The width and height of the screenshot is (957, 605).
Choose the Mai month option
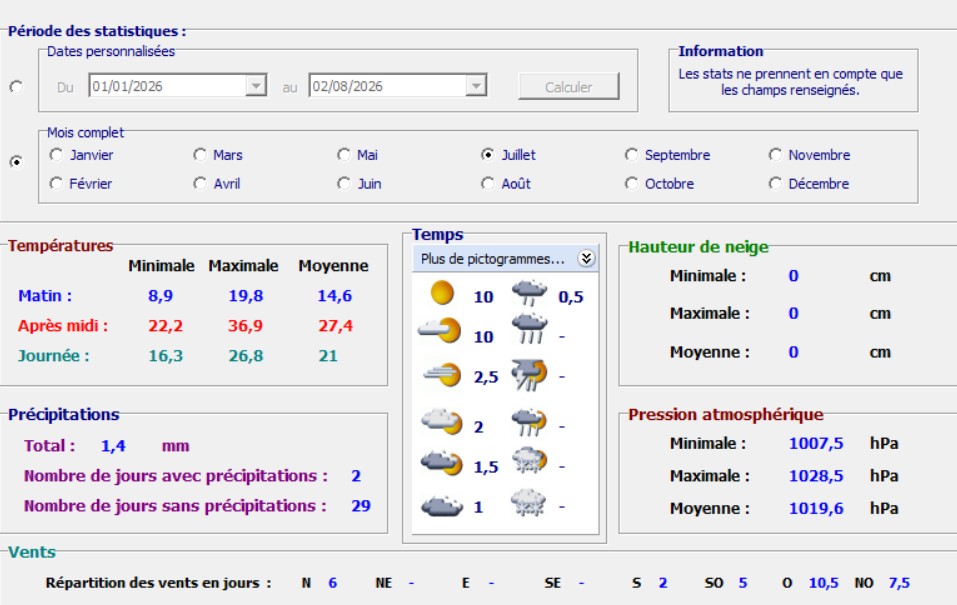(x=358, y=155)
